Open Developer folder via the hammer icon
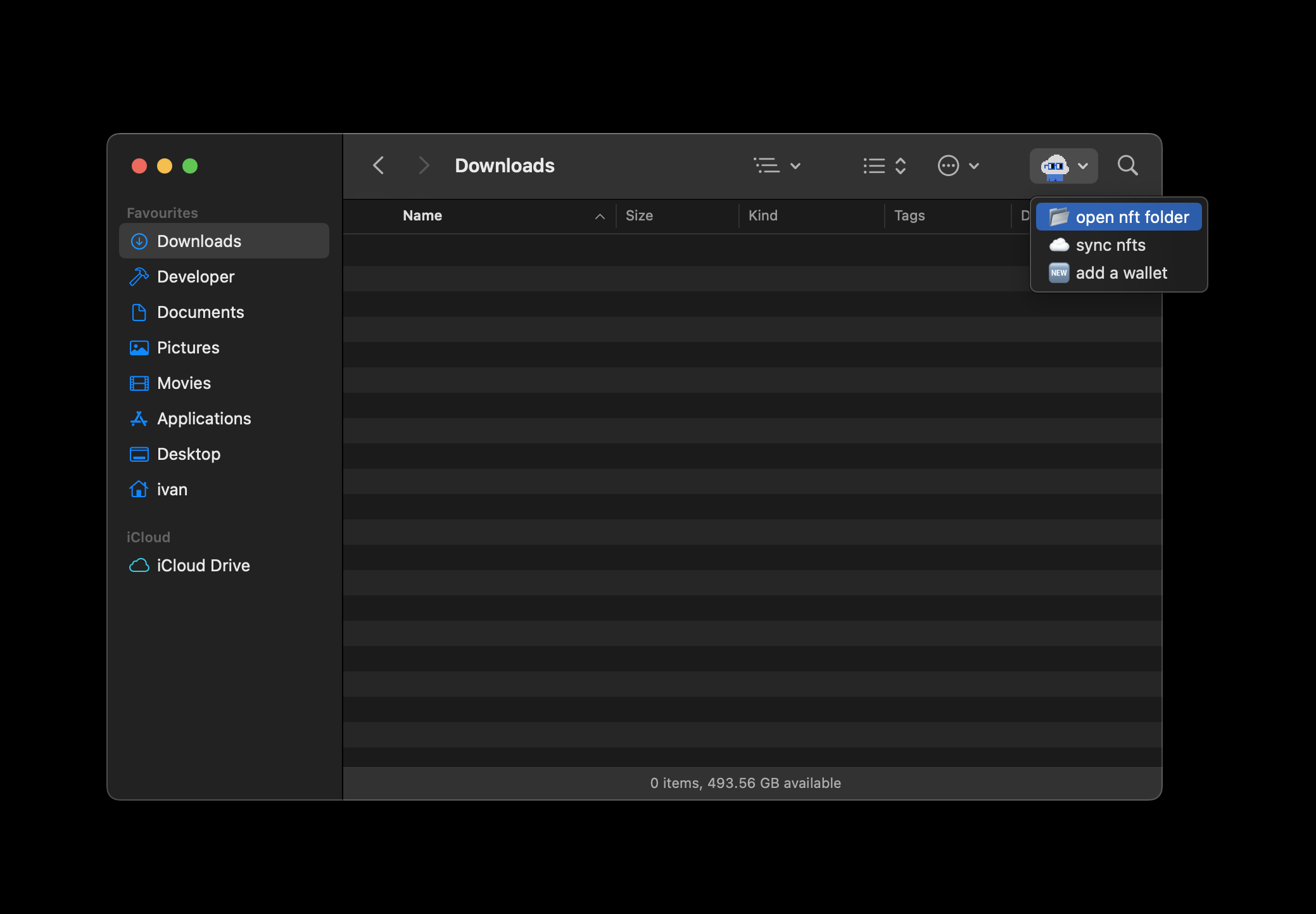Screen dimensions: 1316x914 click(x=139, y=277)
